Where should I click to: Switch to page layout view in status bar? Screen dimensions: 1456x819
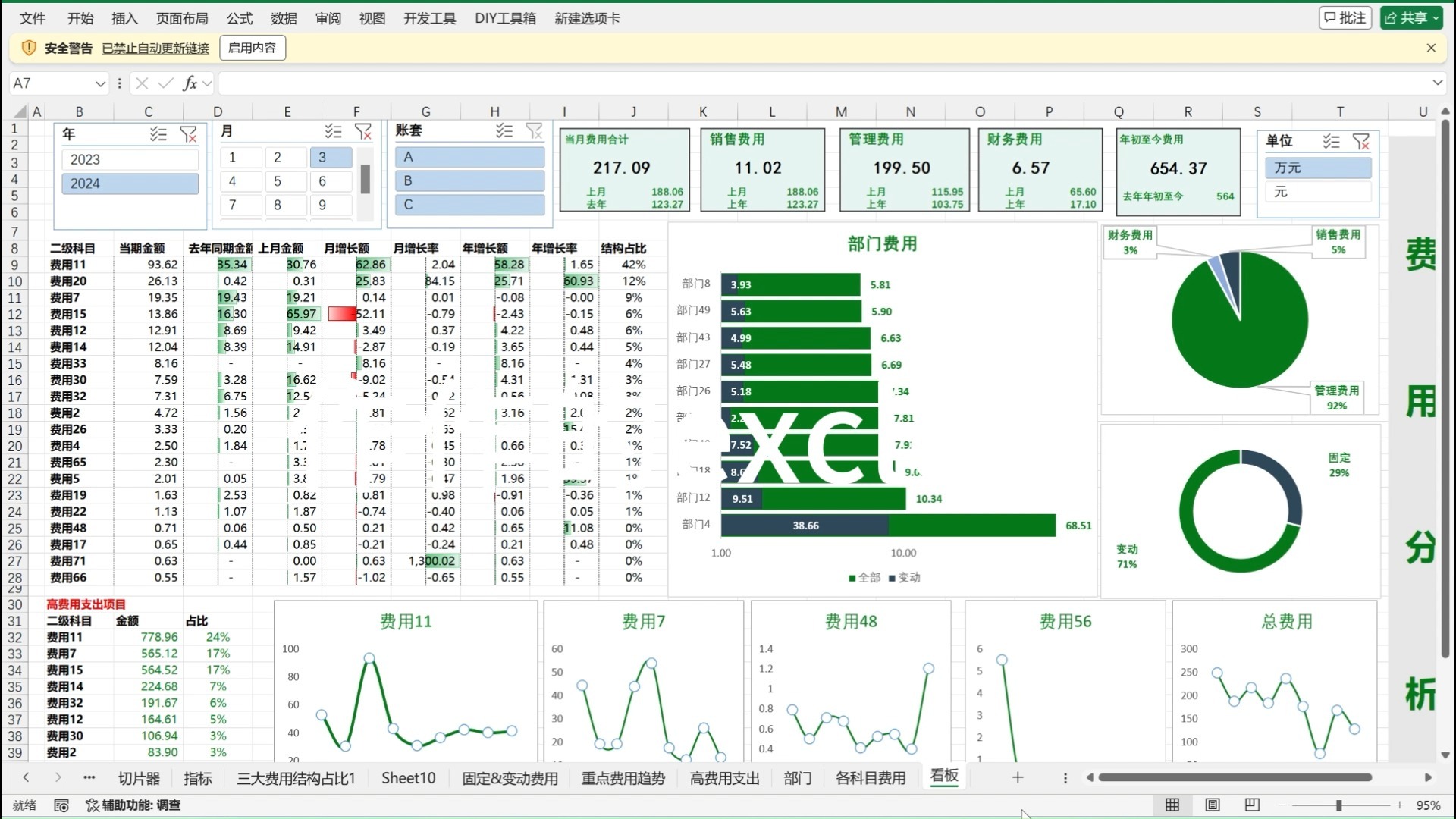(1211, 805)
